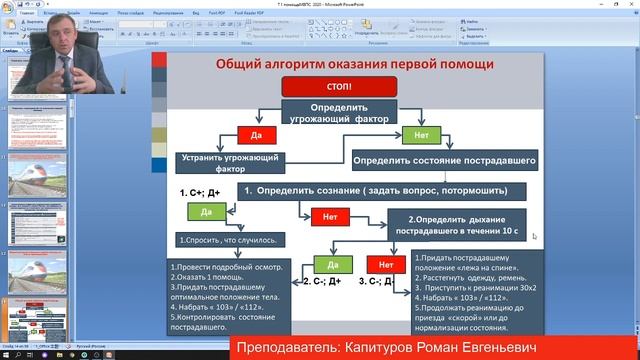Screen dimensions: 640x360
Task: Open customize quick access toolbar arrow
Action: click(x=48, y=4)
